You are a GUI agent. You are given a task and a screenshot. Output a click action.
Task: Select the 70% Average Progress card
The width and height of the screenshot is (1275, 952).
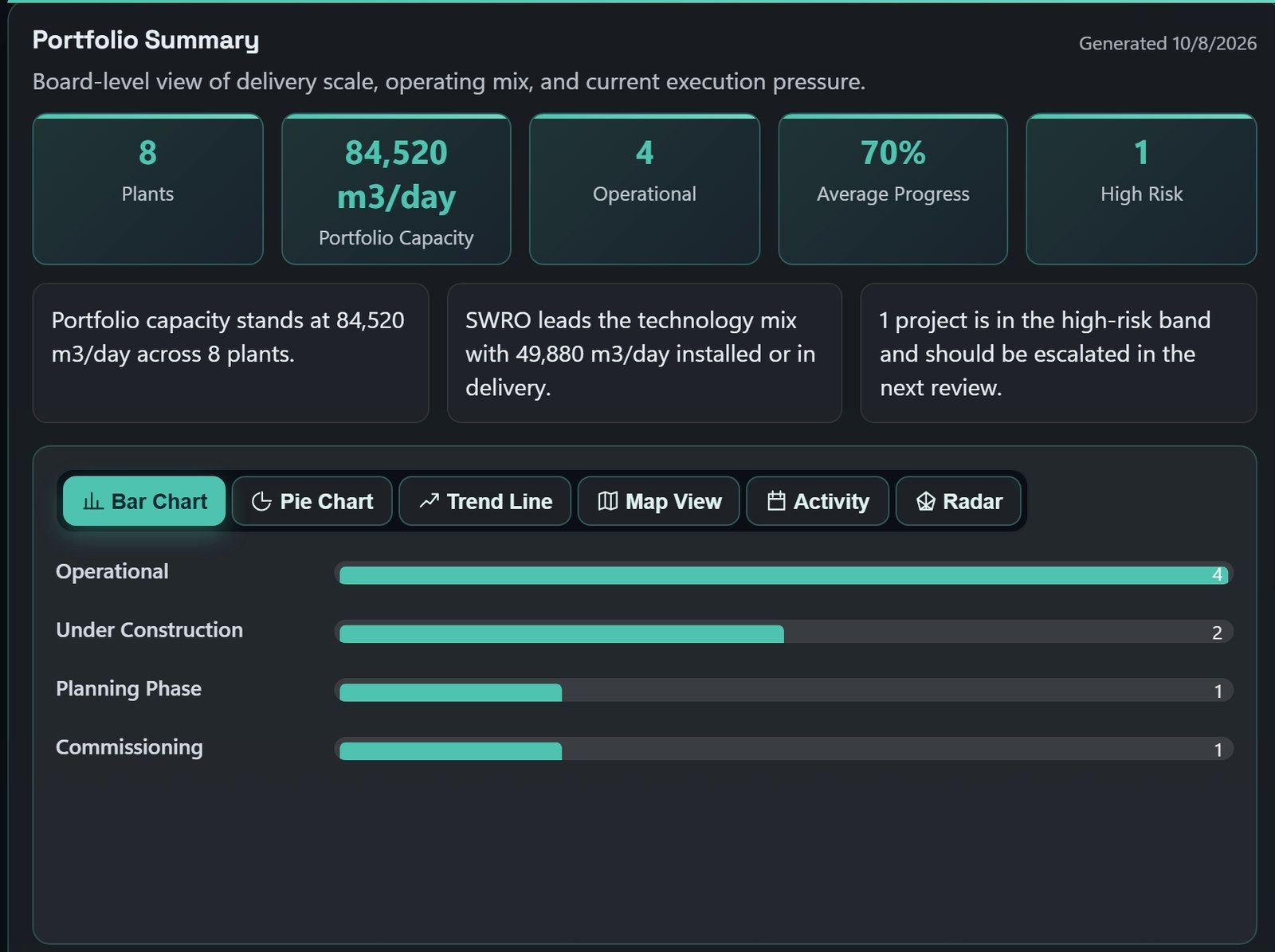point(892,189)
